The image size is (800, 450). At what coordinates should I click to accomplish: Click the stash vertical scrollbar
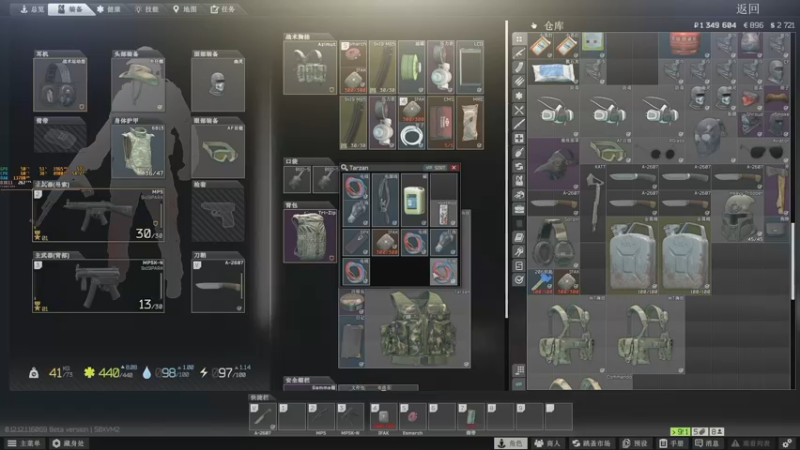tap(792, 260)
